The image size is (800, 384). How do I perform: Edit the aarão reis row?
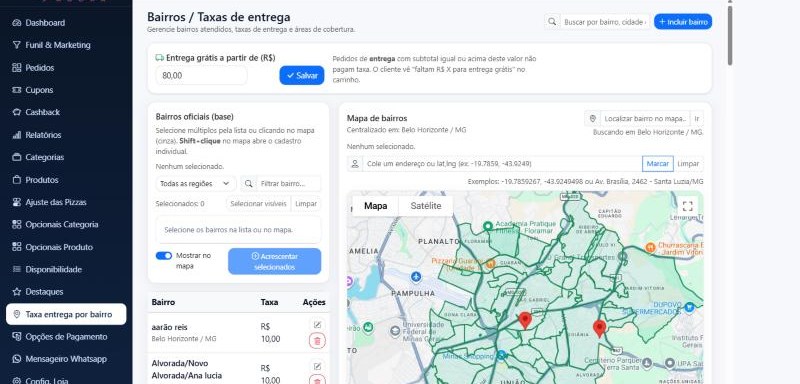coord(317,324)
